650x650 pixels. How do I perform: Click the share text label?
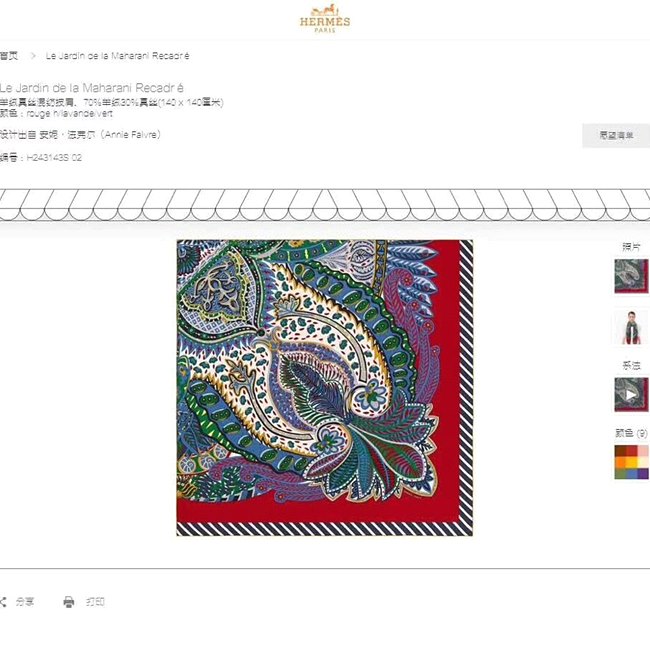(x=25, y=601)
